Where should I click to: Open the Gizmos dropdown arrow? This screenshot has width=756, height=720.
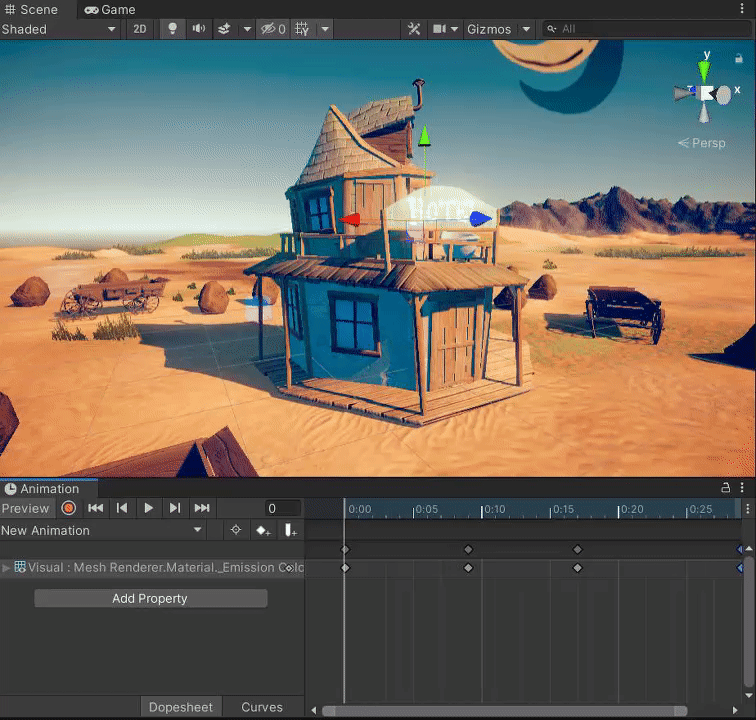[526, 29]
